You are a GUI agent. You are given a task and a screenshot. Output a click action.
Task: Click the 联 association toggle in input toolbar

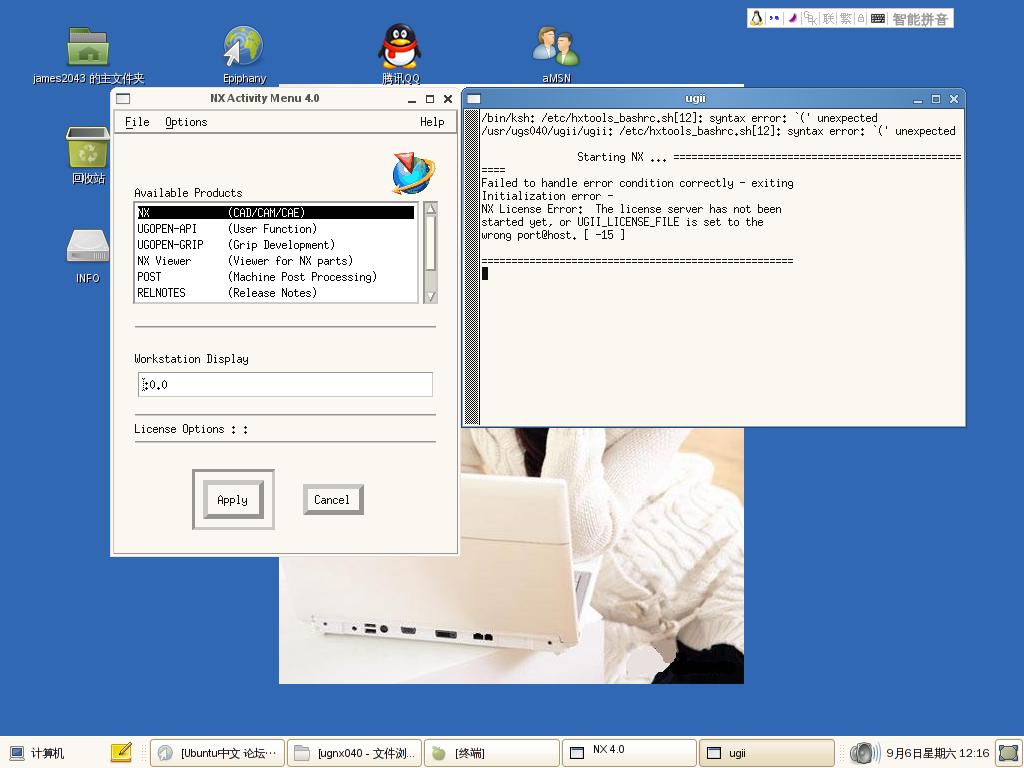coord(828,18)
